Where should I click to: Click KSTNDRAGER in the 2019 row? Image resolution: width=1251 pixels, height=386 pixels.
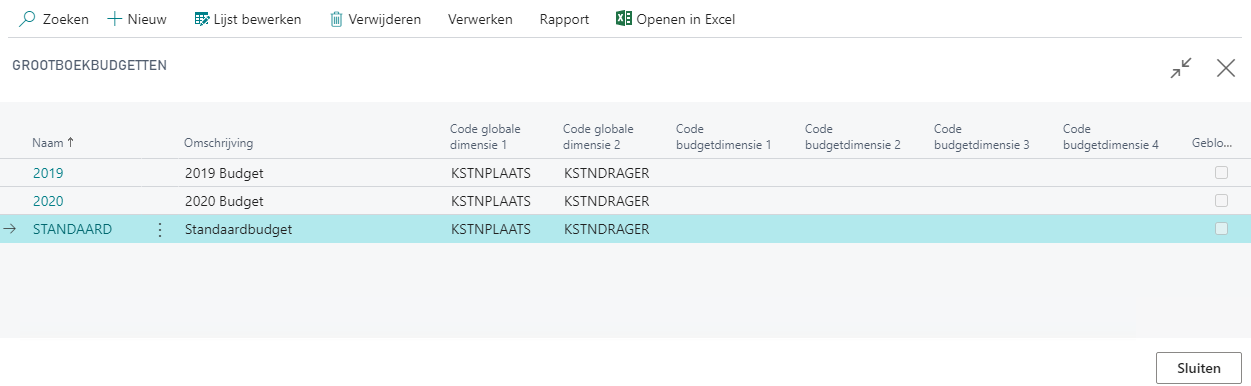pyautogui.click(x=607, y=173)
